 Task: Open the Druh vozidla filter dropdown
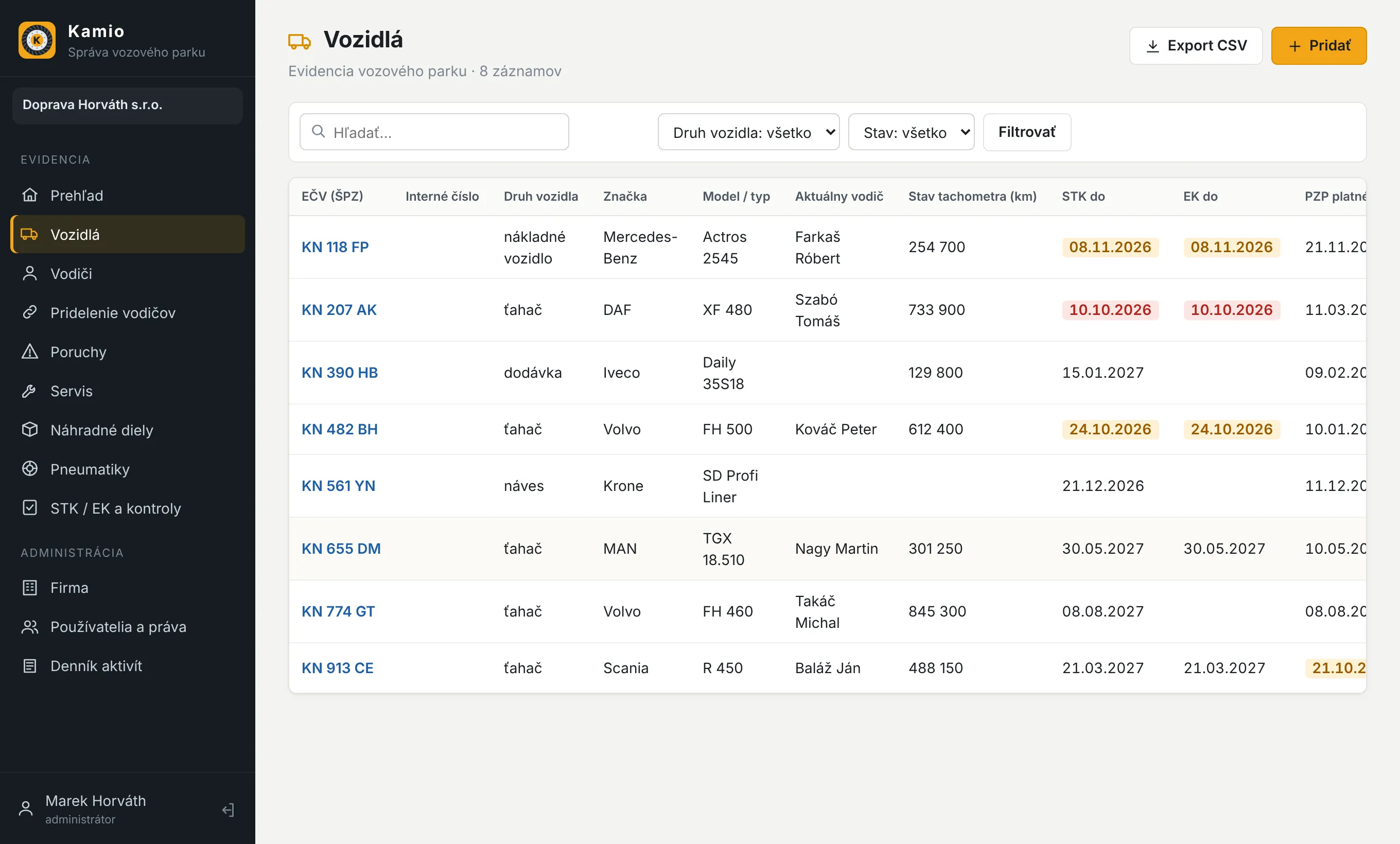(x=748, y=132)
